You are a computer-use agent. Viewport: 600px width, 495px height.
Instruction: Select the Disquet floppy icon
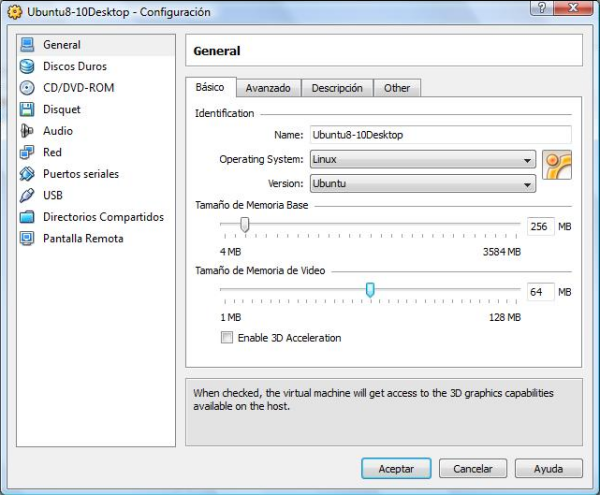pos(27,110)
